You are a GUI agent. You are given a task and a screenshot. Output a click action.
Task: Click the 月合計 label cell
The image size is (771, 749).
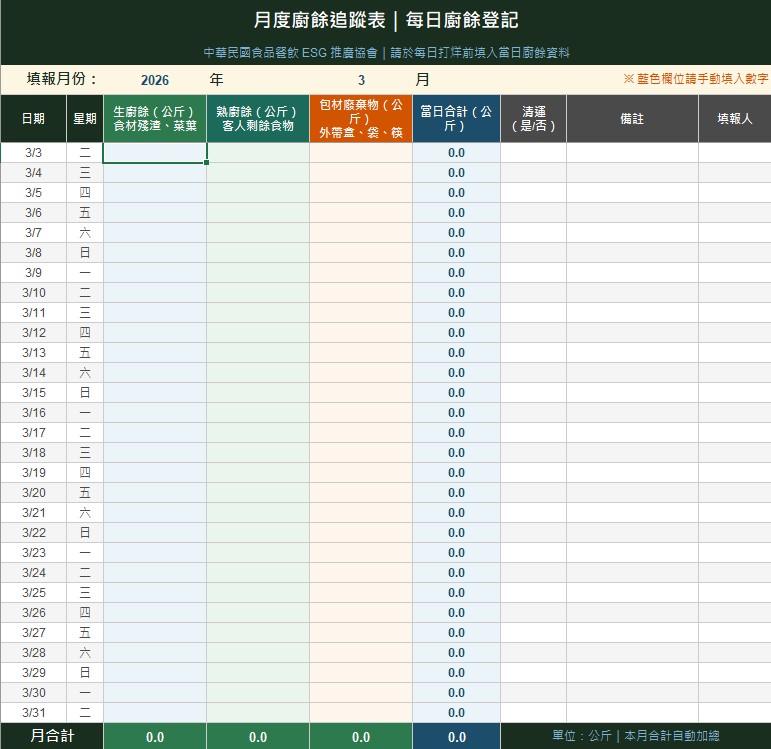pos(51,736)
